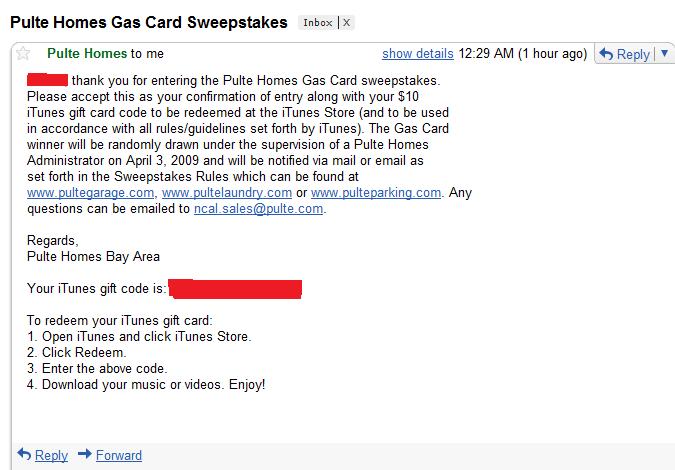
Task: Open the dropdown arrow next to Reply
Action: [x=664, y=54]
